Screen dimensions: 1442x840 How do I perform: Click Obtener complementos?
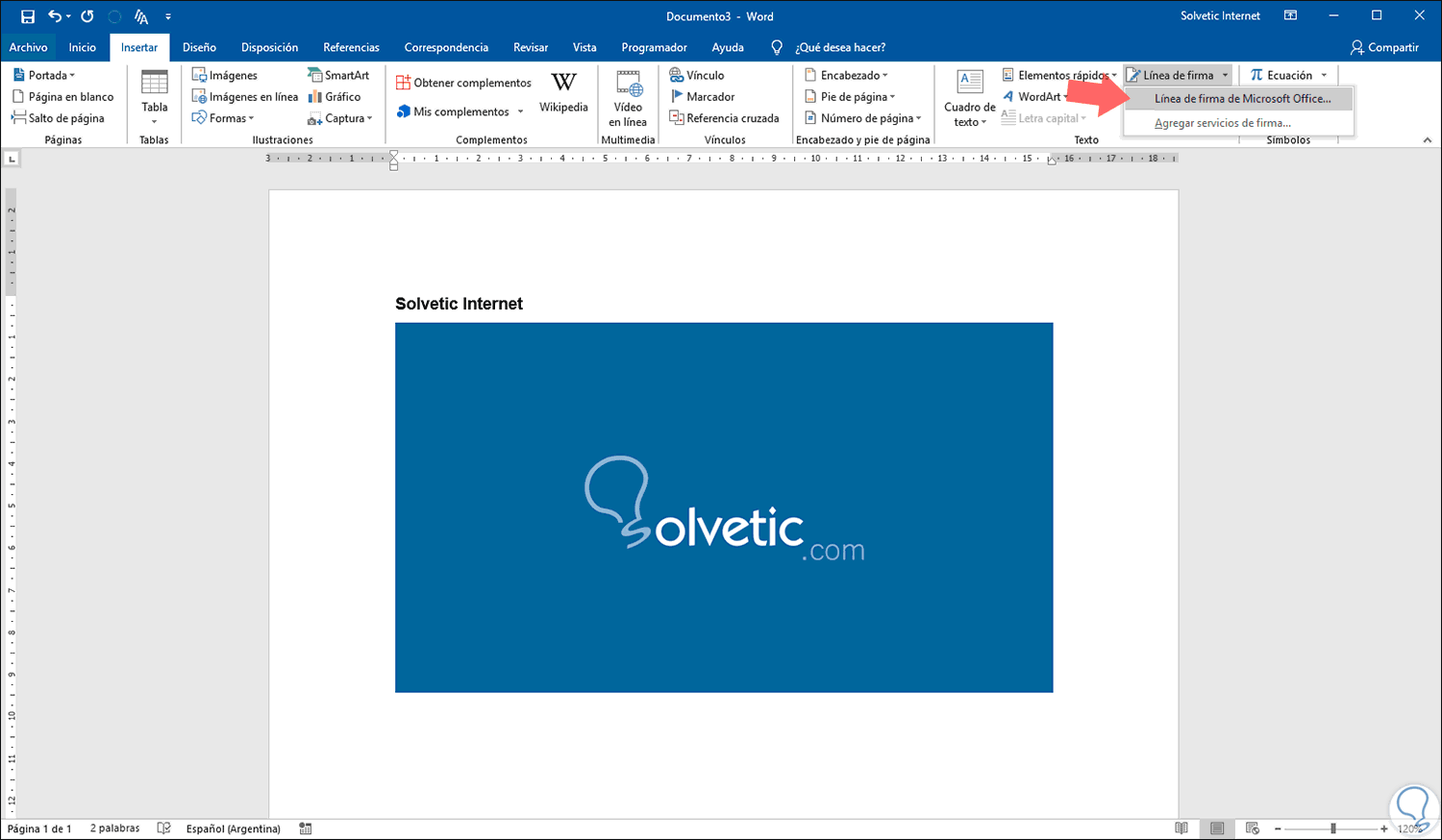point(463,83)
